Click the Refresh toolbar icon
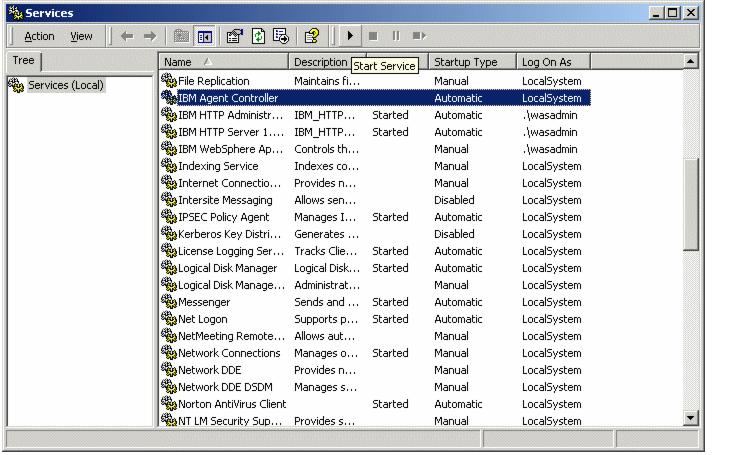The image size is (741, 455). coord(258,36)
